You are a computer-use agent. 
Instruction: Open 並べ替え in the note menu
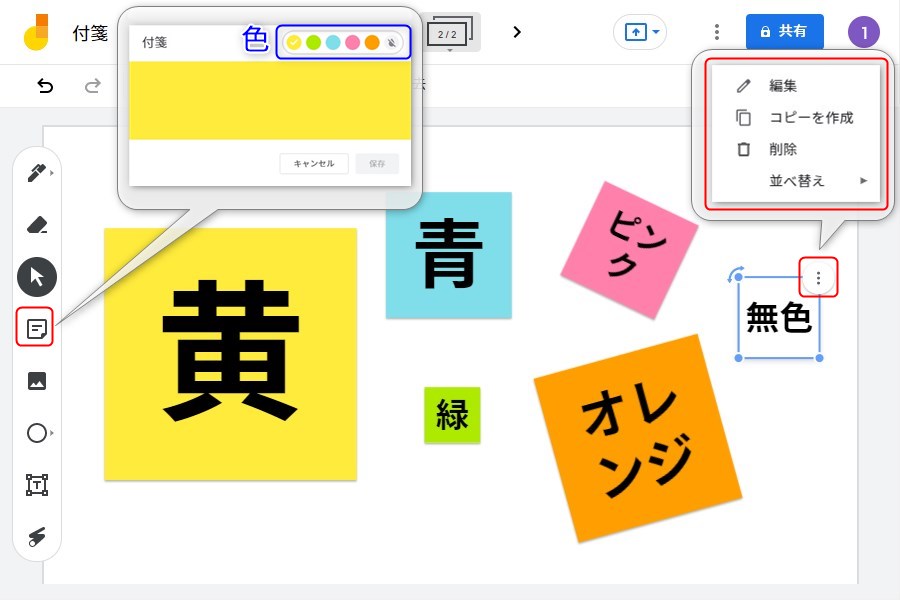(796, 181)
